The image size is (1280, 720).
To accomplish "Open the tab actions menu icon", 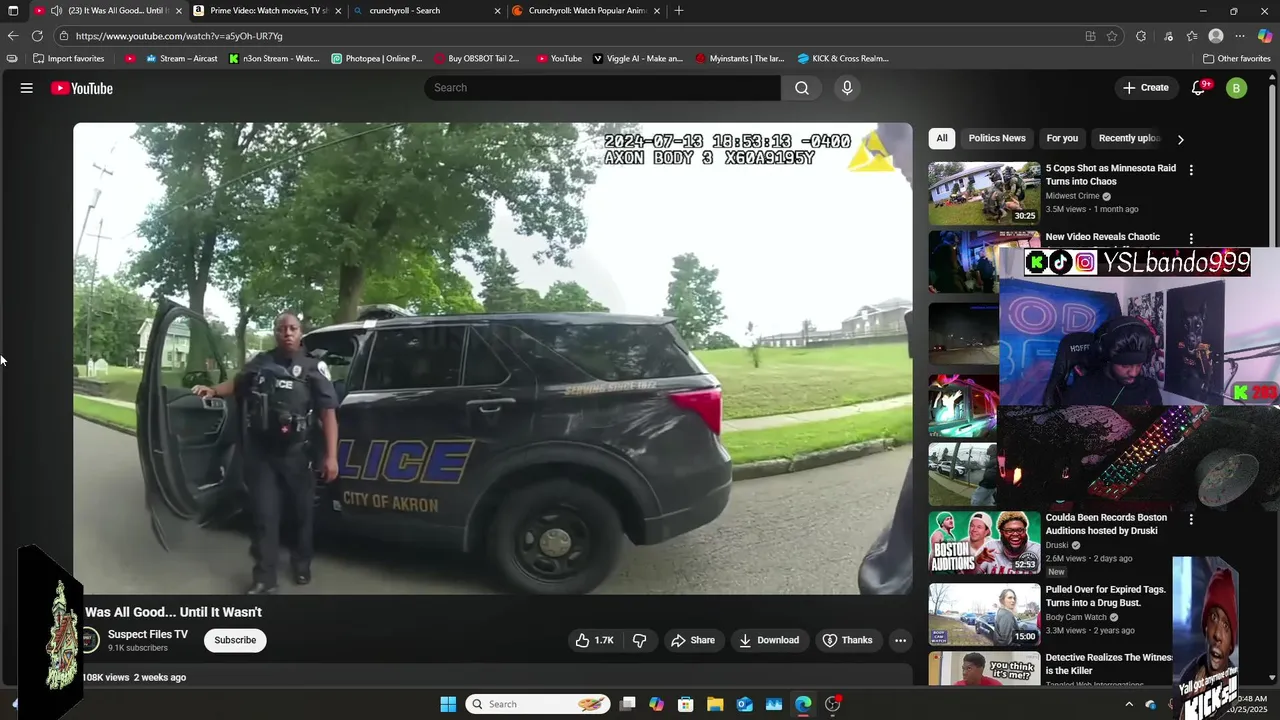I will click(x=13, y=11).
